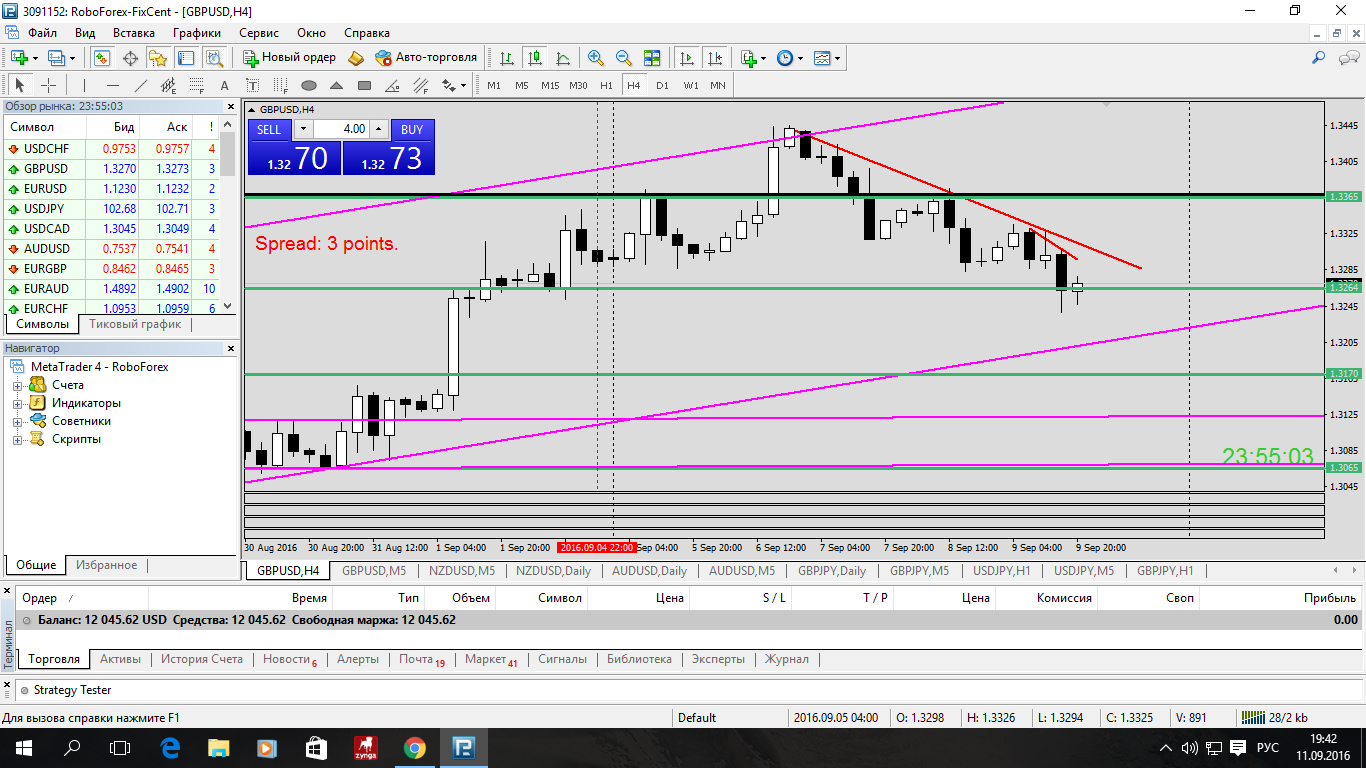Open the Сервис menu
This screenshot has height=768, width=1366.
(259, 33)
